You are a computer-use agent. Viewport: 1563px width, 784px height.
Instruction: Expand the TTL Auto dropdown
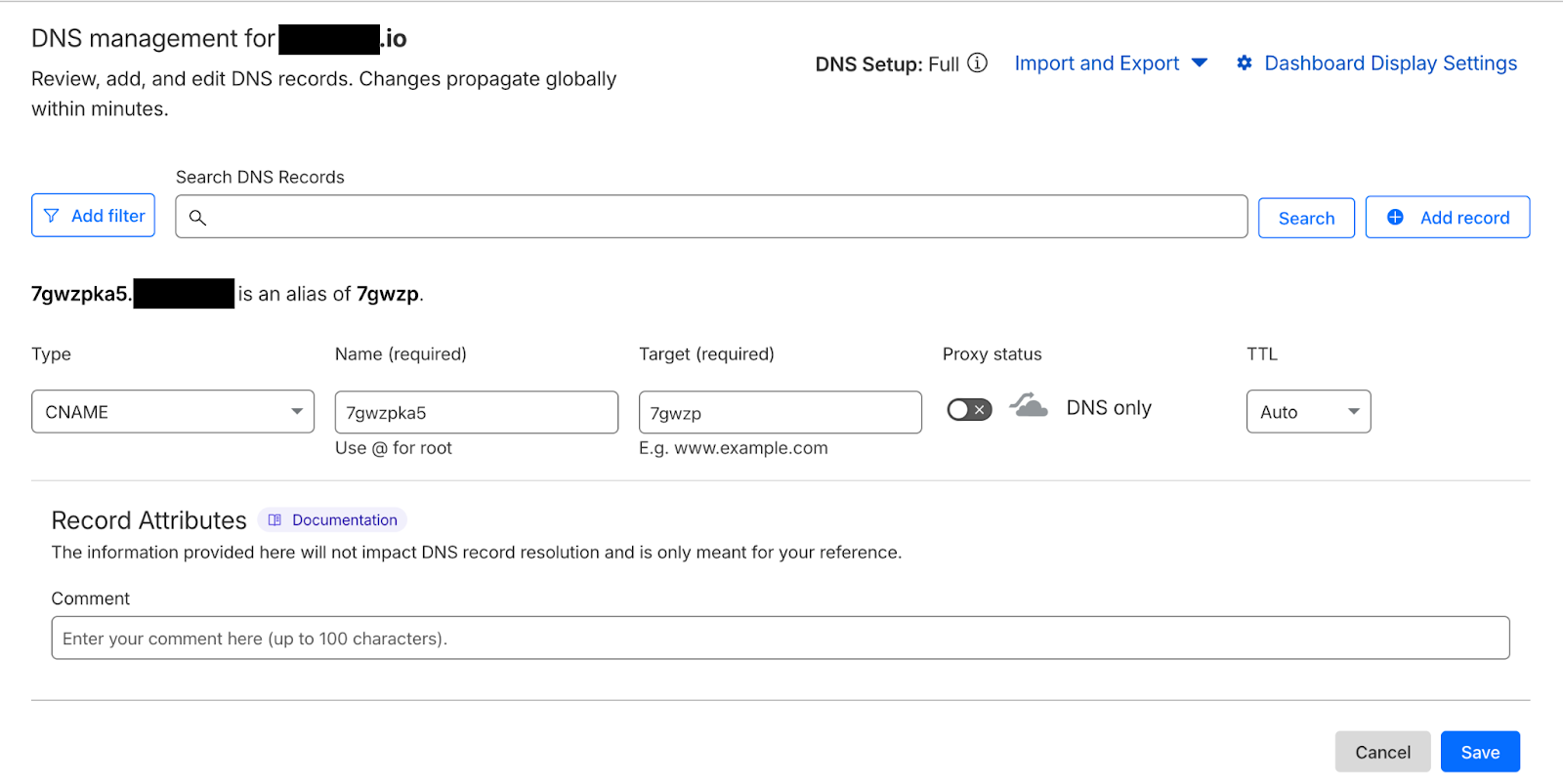pyautogui.click(x=1308, y=412)
